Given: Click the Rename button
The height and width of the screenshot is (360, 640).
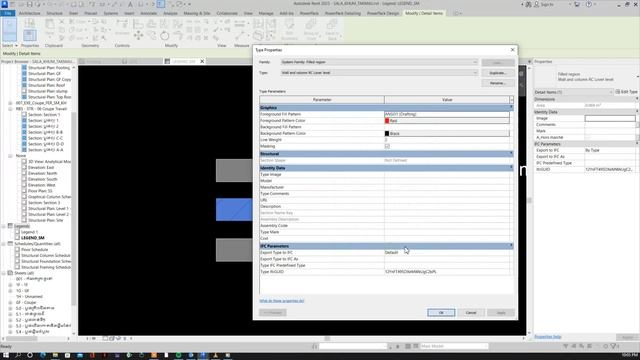Looking at the screenshot, I should coord(498,83).
